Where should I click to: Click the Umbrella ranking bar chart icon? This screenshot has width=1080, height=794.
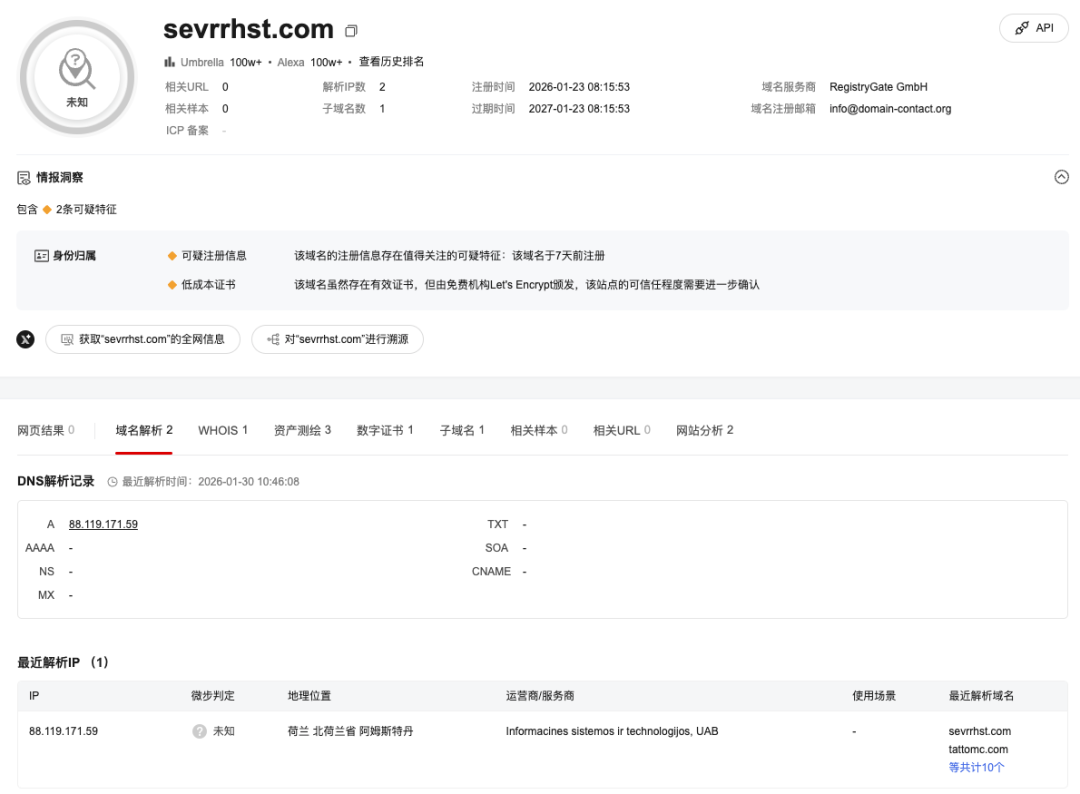(170, 62)
